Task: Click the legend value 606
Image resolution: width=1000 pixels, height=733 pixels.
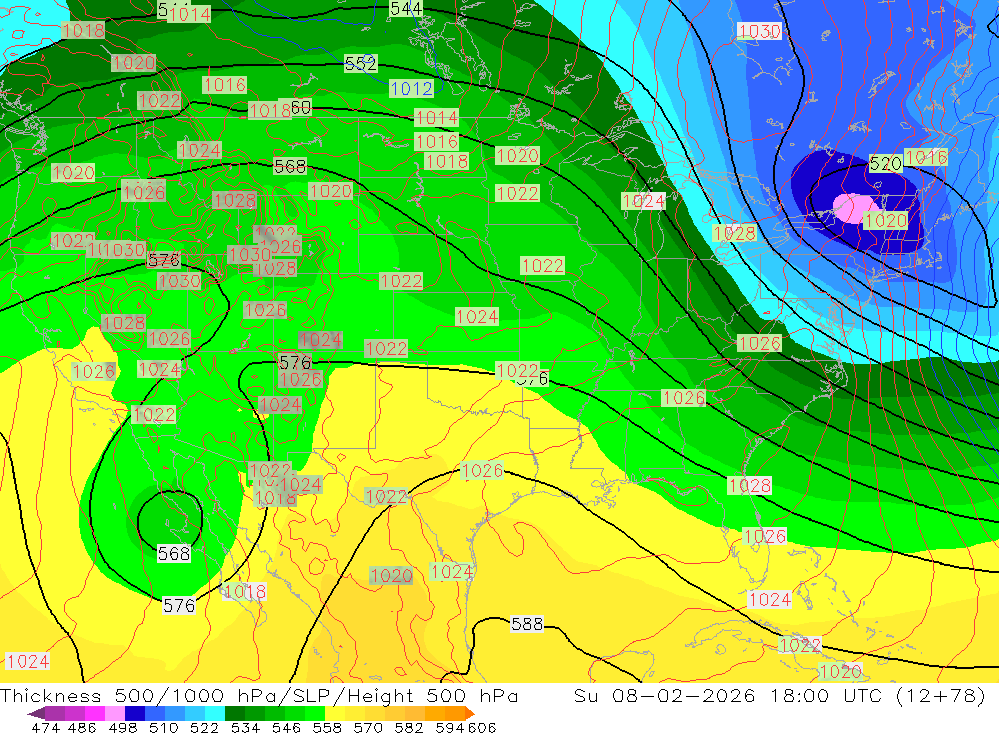Action: click(482, 727)
